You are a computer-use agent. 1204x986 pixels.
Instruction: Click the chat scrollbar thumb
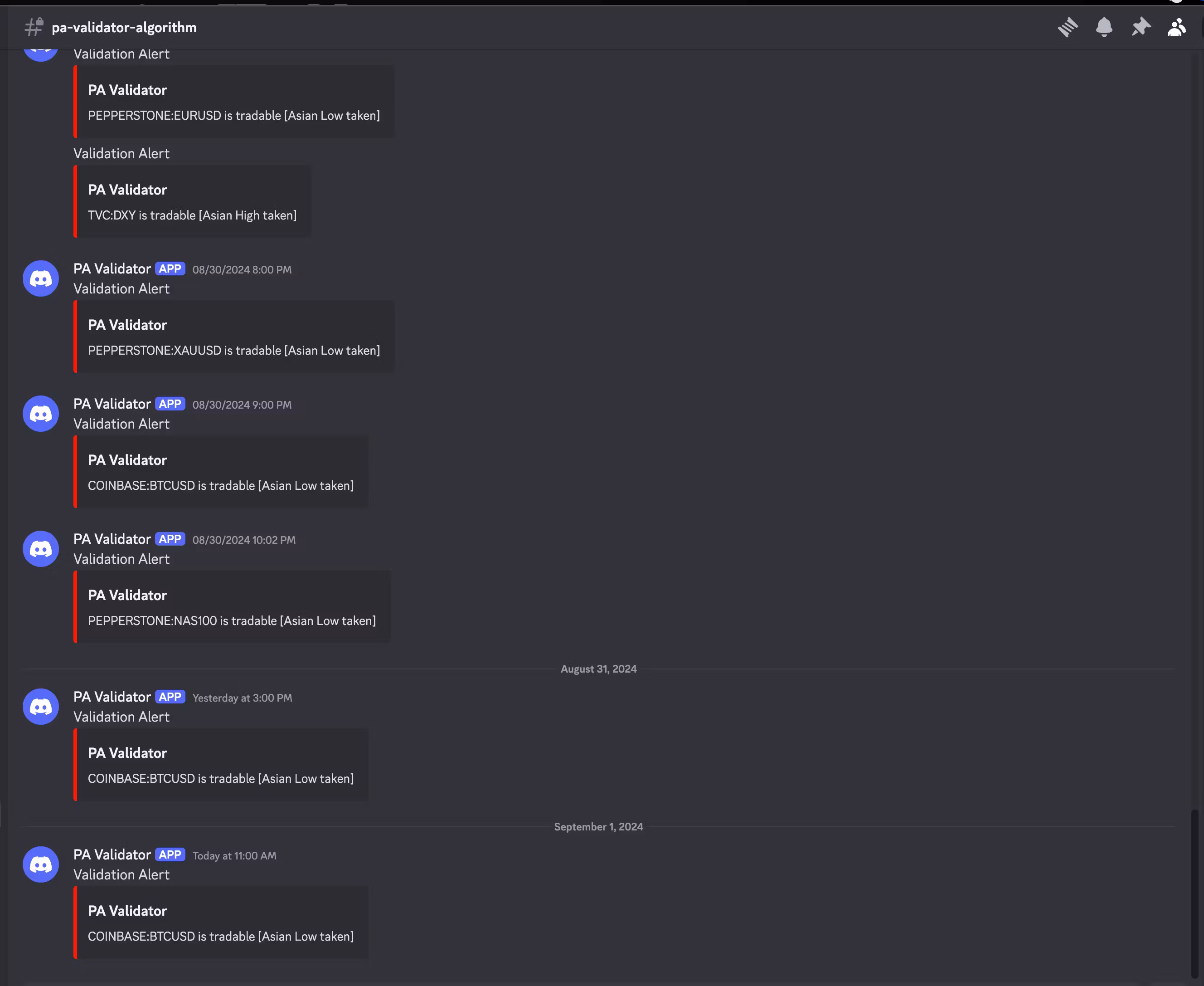1194,894
